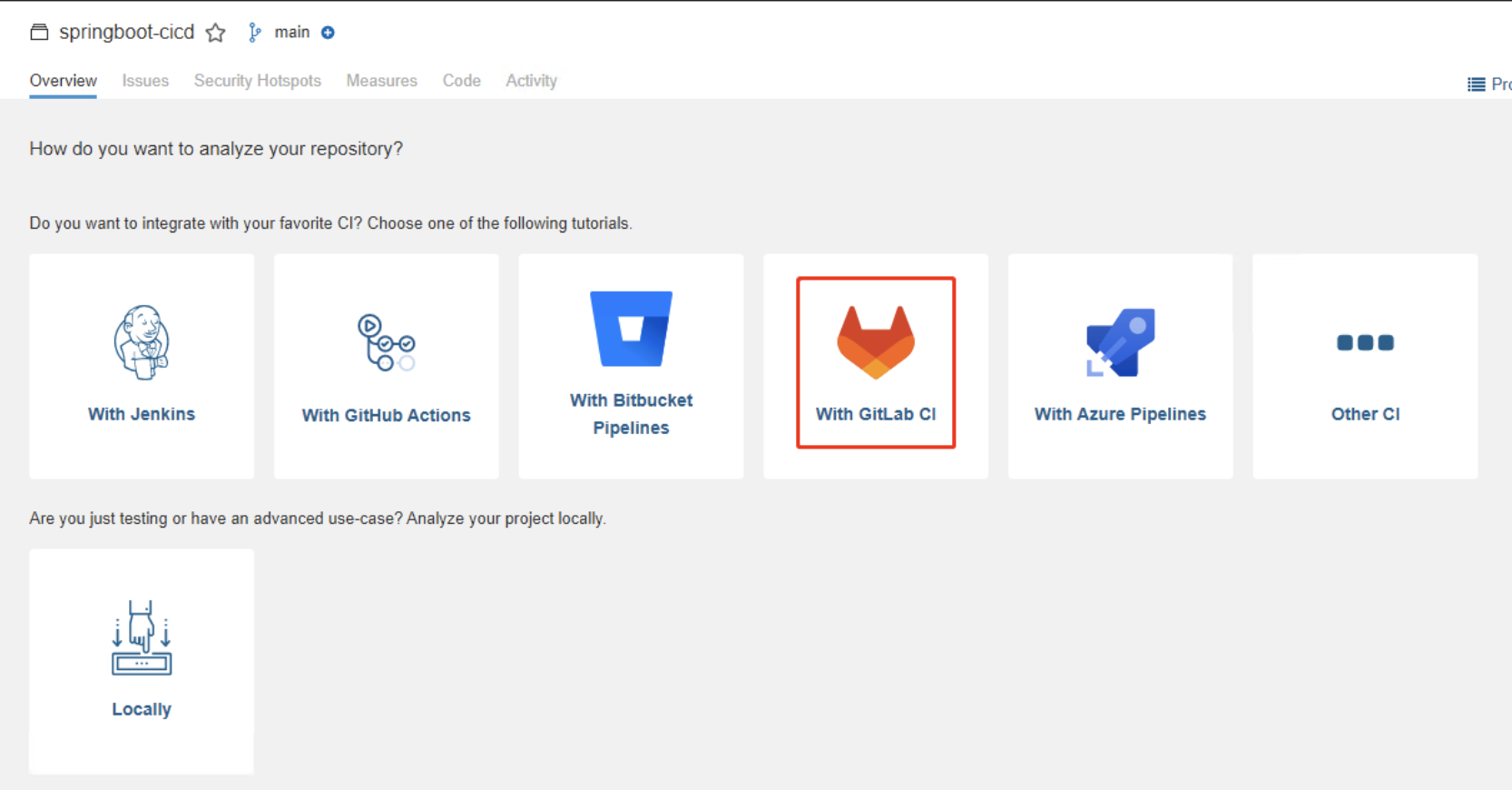This screenshot has width=1512, height=790.
Task: Select With Bitbucket Pipelines label
Action: (x=631, y=414)
